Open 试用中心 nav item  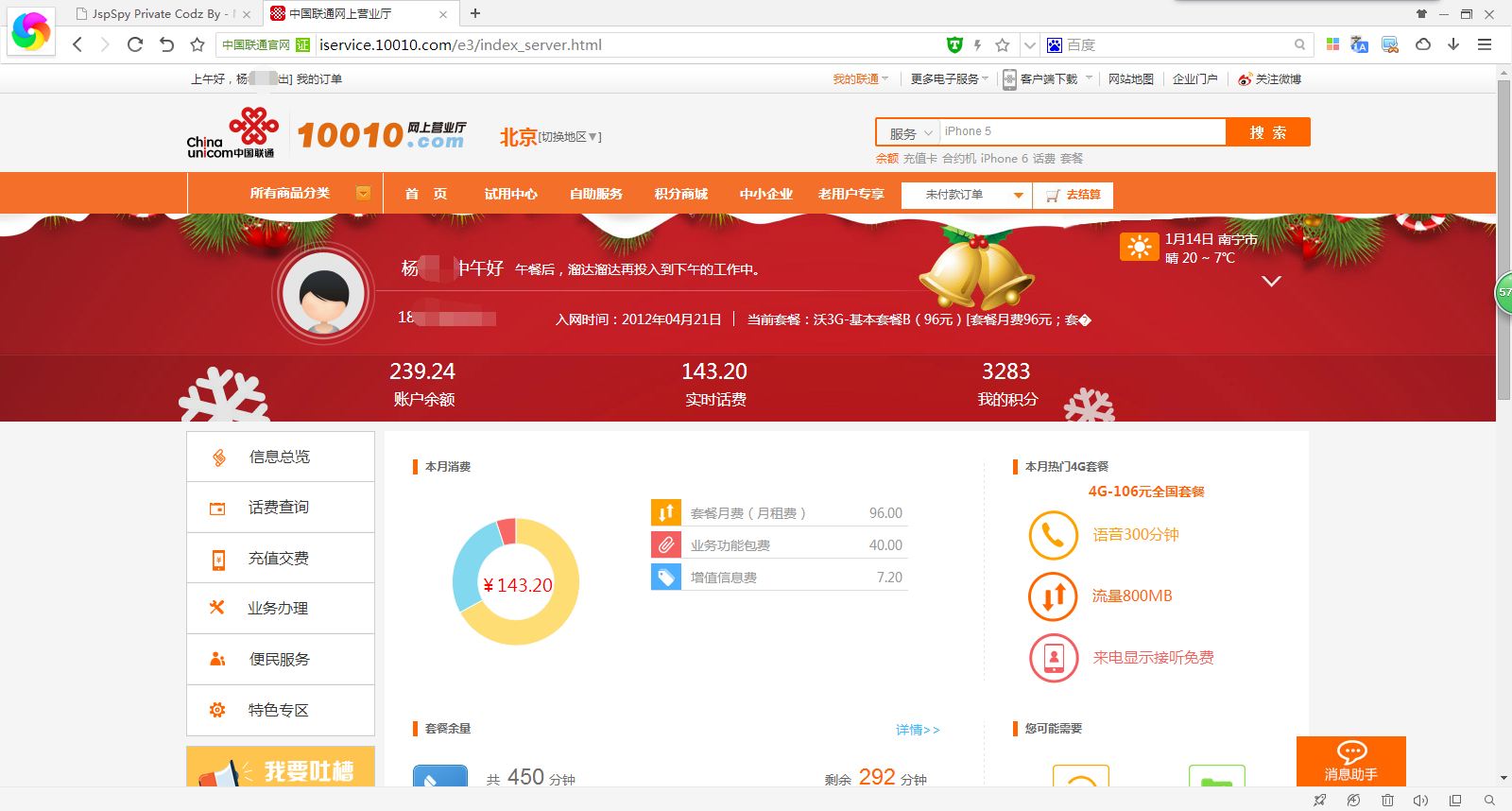pos(510,194)
